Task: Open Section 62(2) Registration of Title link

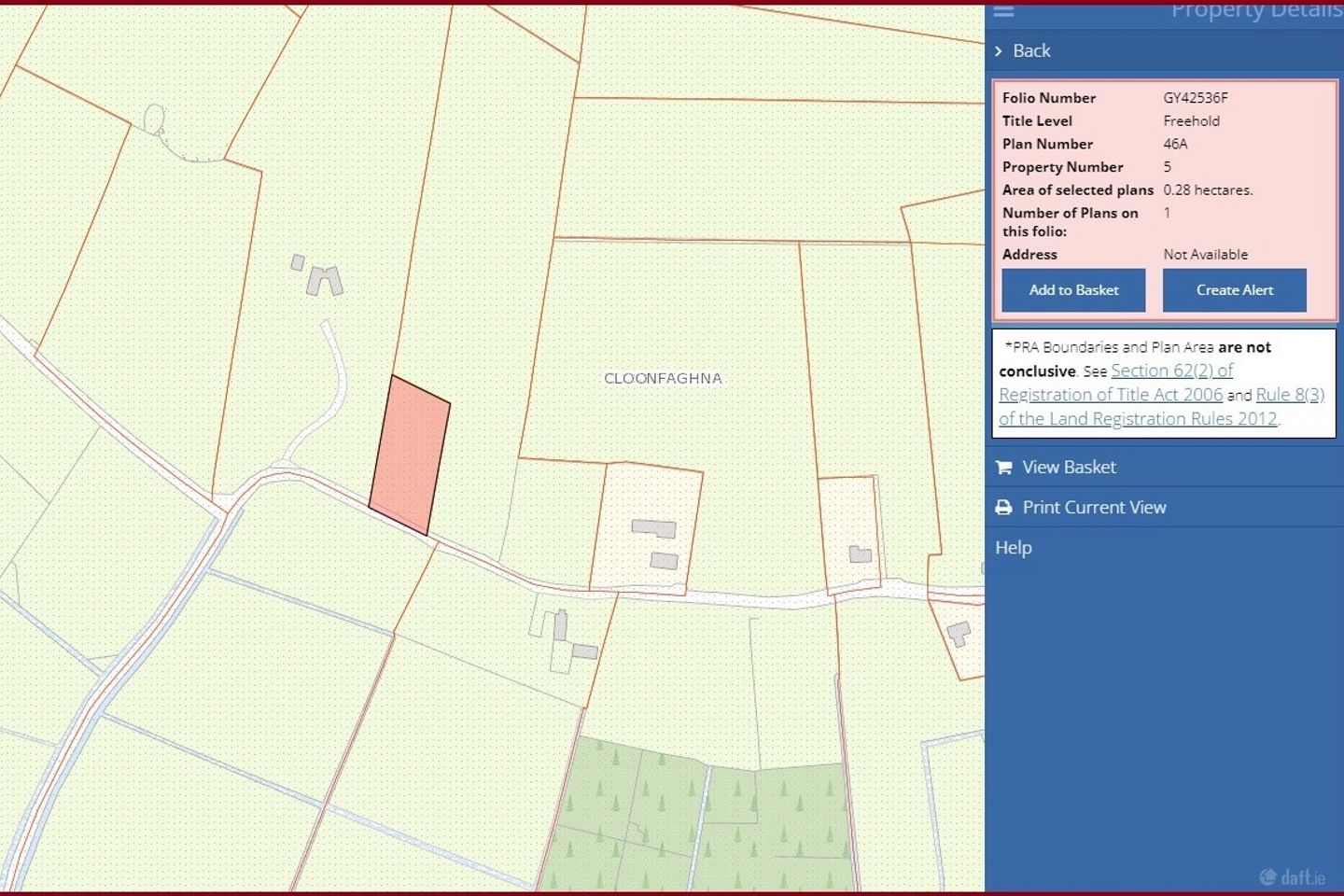Action: 1171,371
